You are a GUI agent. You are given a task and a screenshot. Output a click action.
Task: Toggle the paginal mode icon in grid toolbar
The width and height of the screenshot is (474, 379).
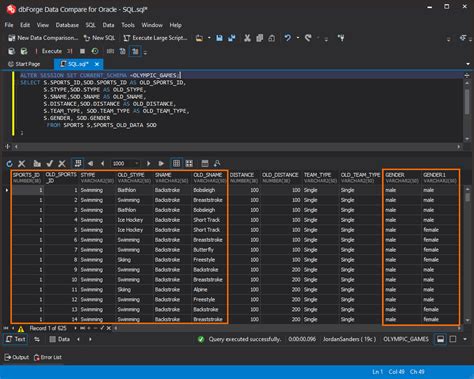78,163
